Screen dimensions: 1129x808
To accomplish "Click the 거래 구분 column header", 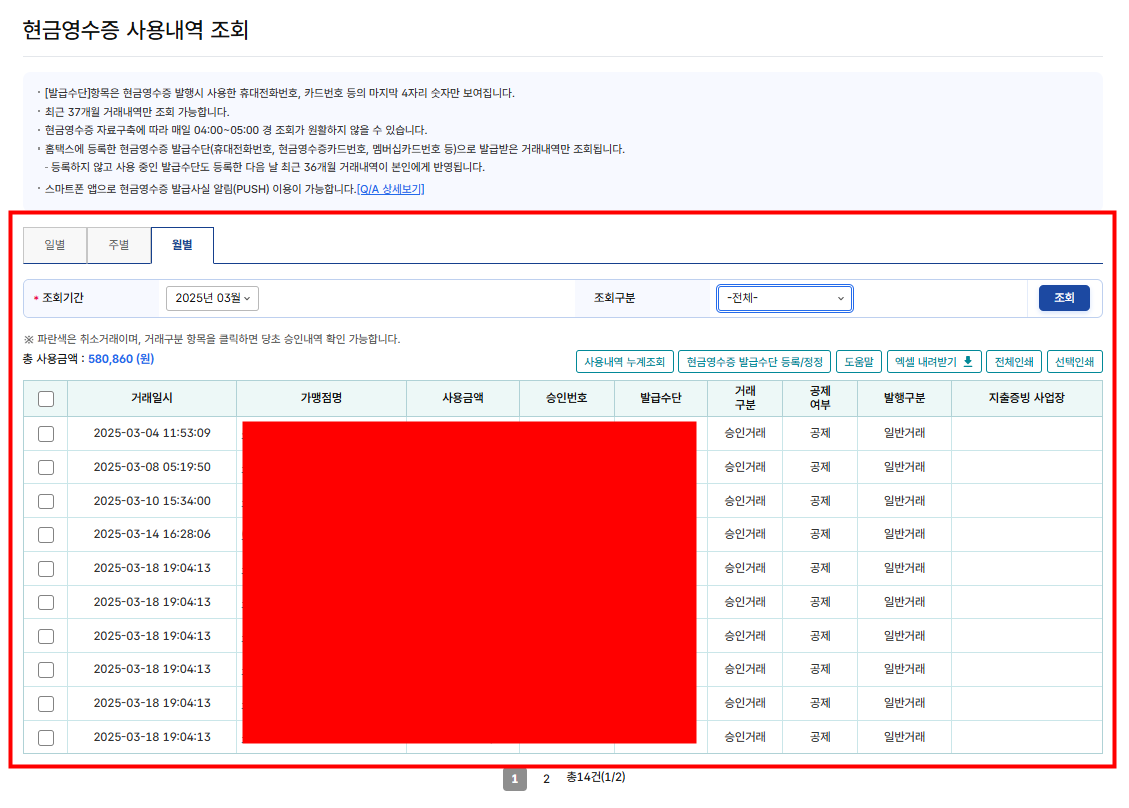I will [x=745, y=398].
